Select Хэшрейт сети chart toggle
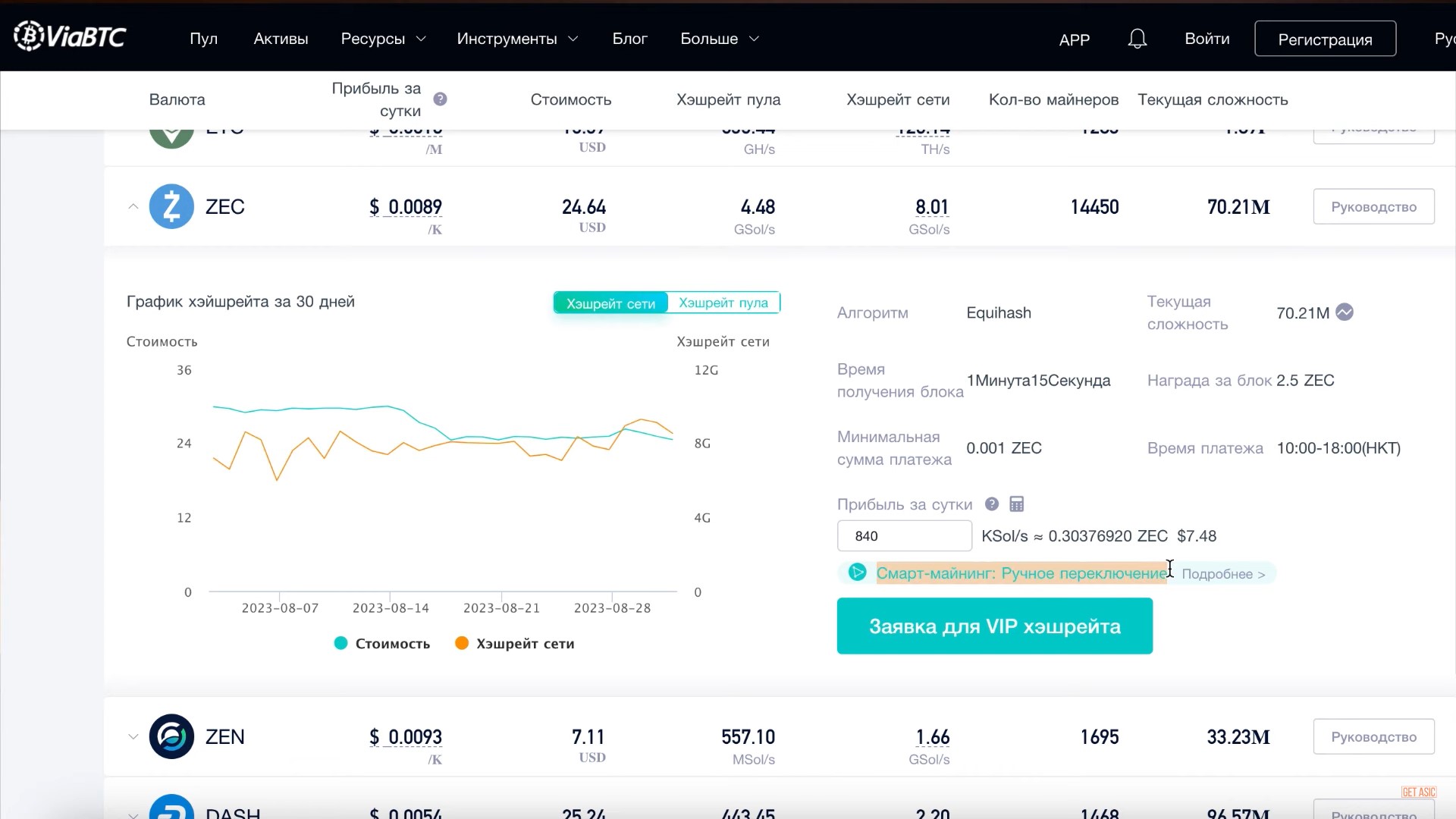Viewport: 1456px width, 819px height. (610, 303)
